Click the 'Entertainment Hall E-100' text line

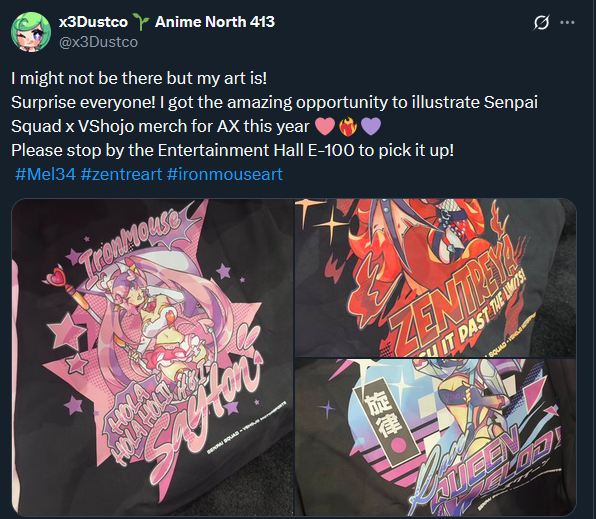pos(232,151)
